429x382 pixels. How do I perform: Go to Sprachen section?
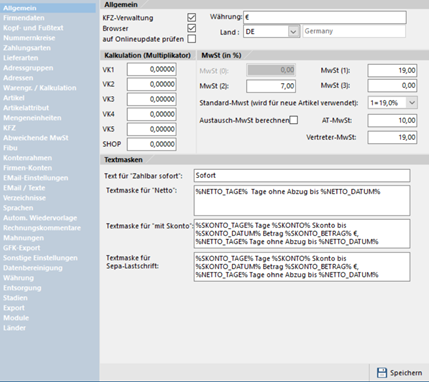(18, 208)
